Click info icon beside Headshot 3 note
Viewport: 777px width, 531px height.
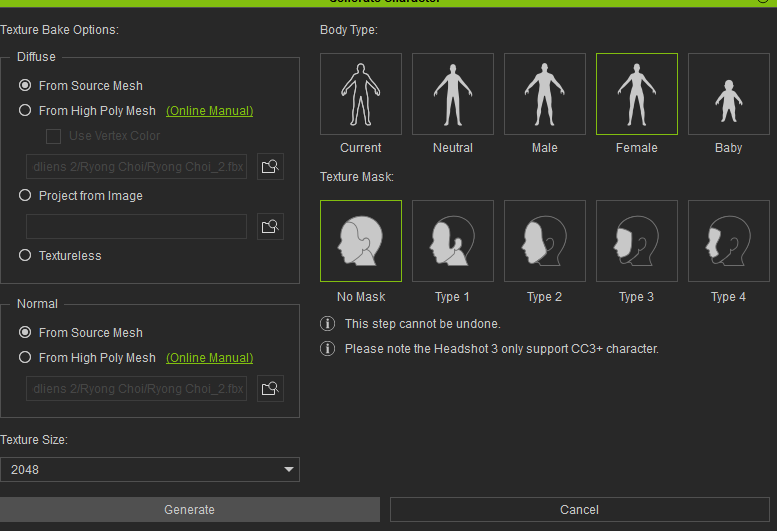pos(328,349)
